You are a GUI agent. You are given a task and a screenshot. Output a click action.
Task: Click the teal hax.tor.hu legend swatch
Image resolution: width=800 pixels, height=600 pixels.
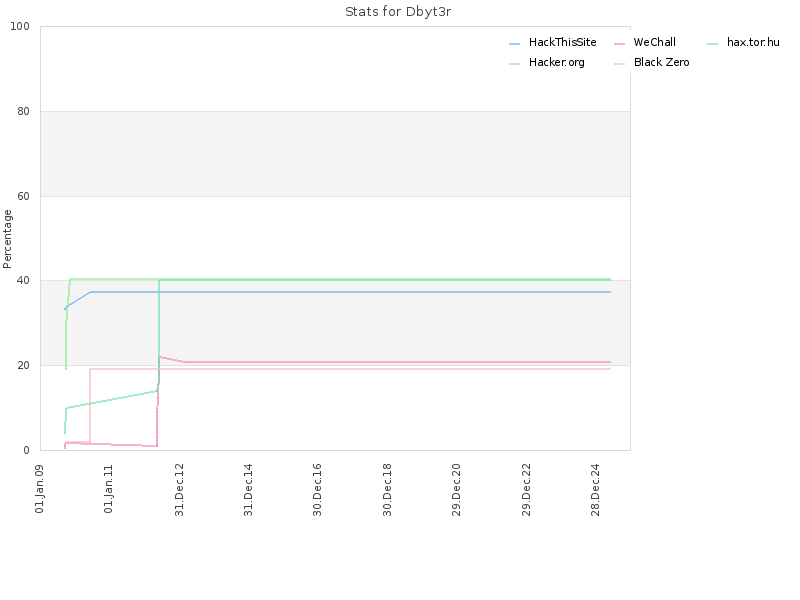click(713, 44)
